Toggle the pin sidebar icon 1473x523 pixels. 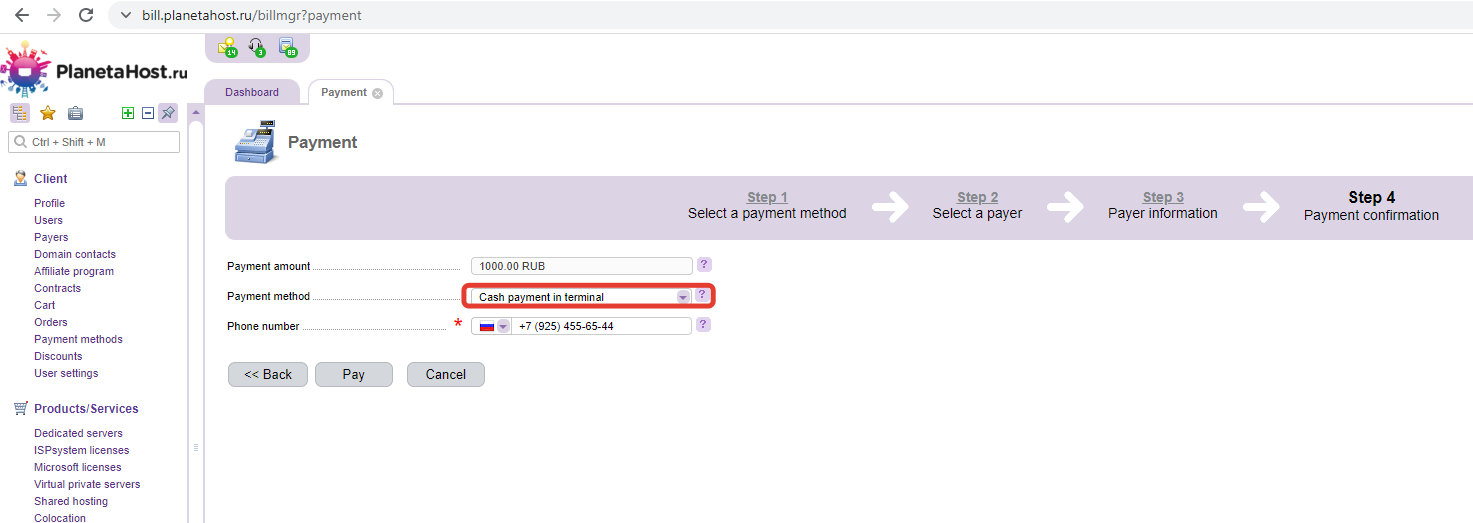click(x=167, y=113)
